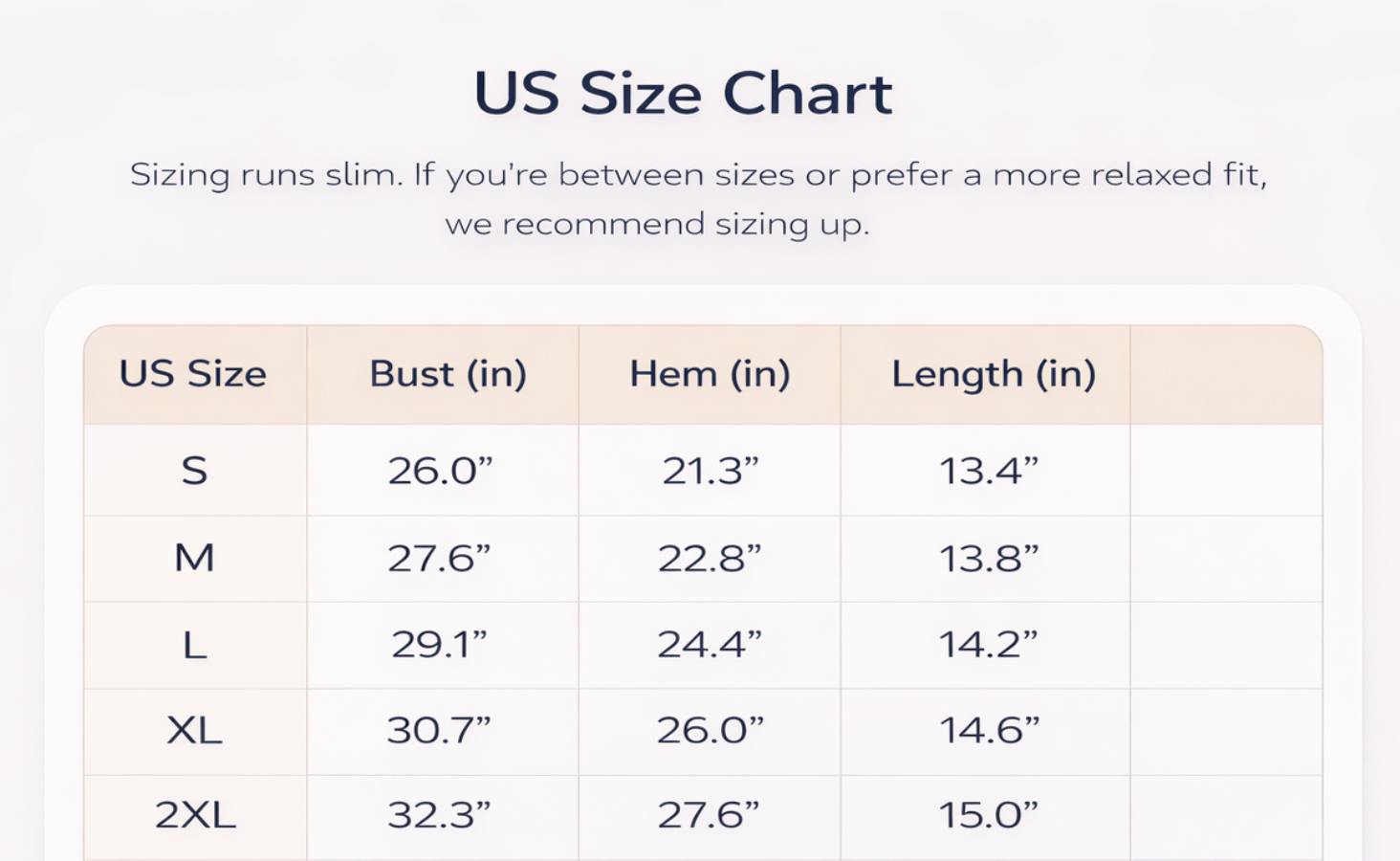Select the M size row label
1400x861 pixels.
pyautogui.click(x=194, y=558)
